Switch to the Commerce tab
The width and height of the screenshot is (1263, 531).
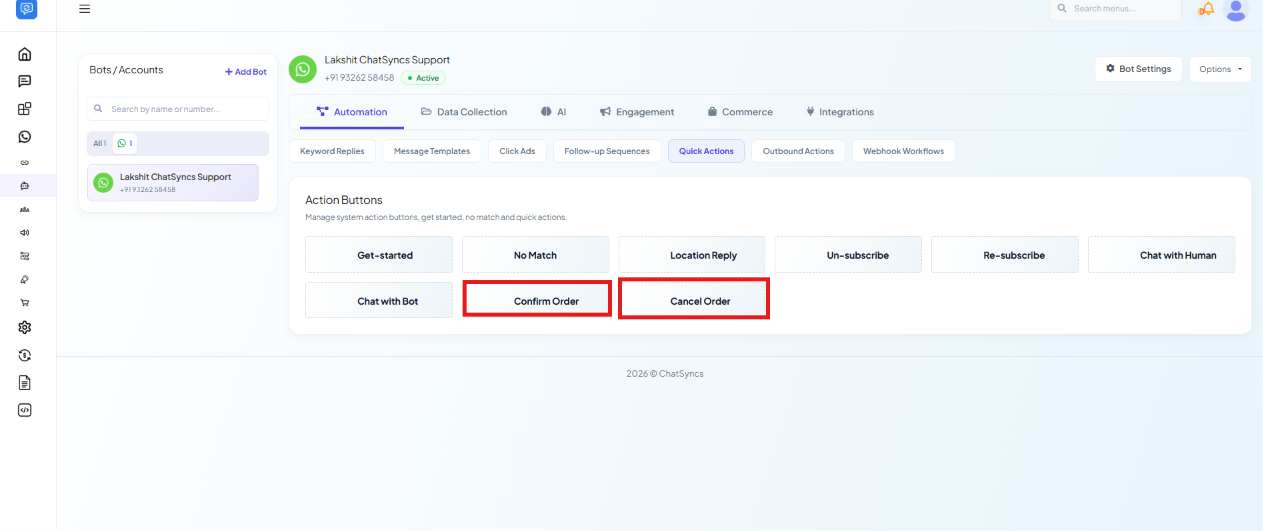click(740, 112)
